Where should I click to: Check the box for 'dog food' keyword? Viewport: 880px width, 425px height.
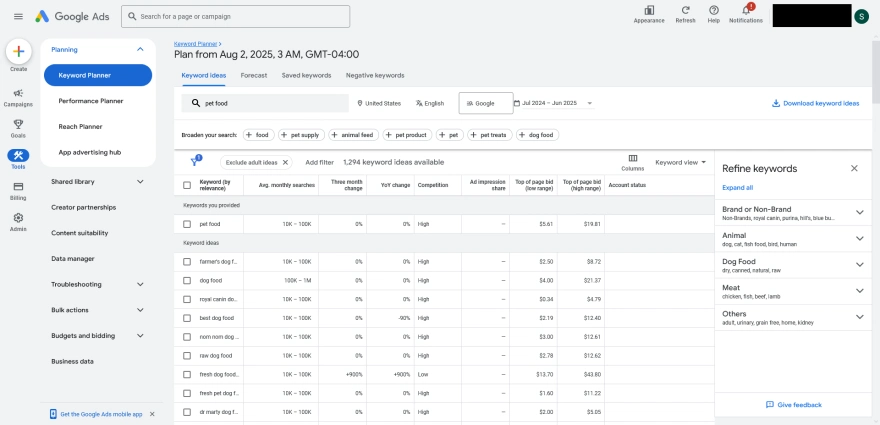(187, 280)
